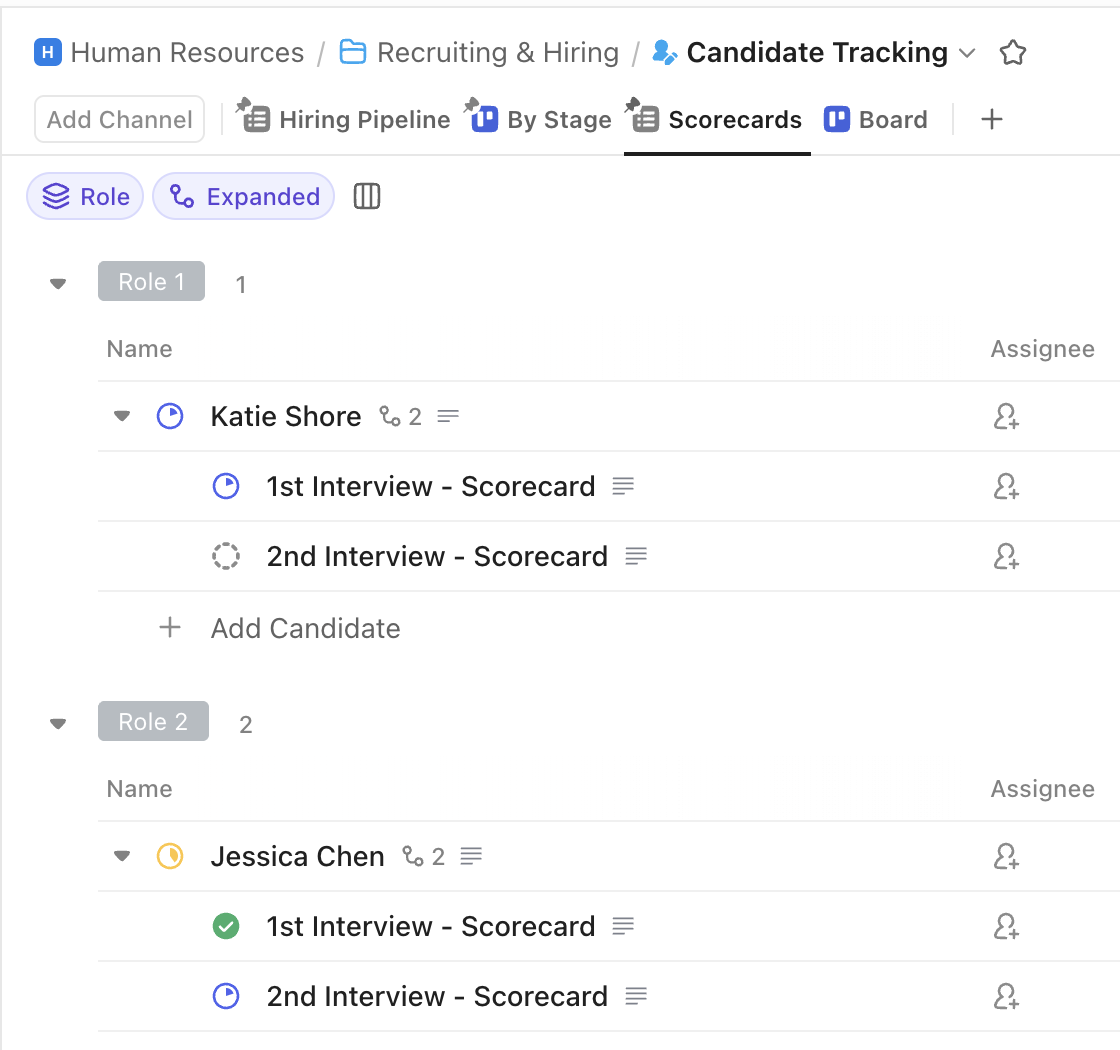Collapse the Role 1 group
Screen dimensions: 1120x1050
click(57, 283)
